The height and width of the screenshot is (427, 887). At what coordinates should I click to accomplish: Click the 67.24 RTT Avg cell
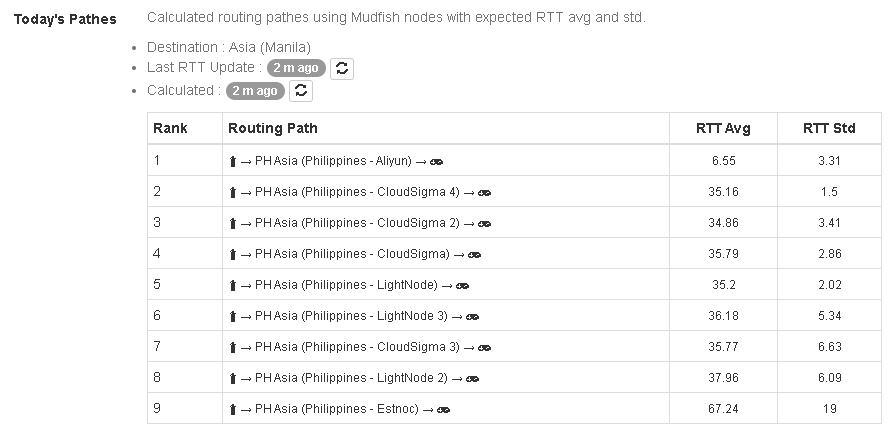723,409
